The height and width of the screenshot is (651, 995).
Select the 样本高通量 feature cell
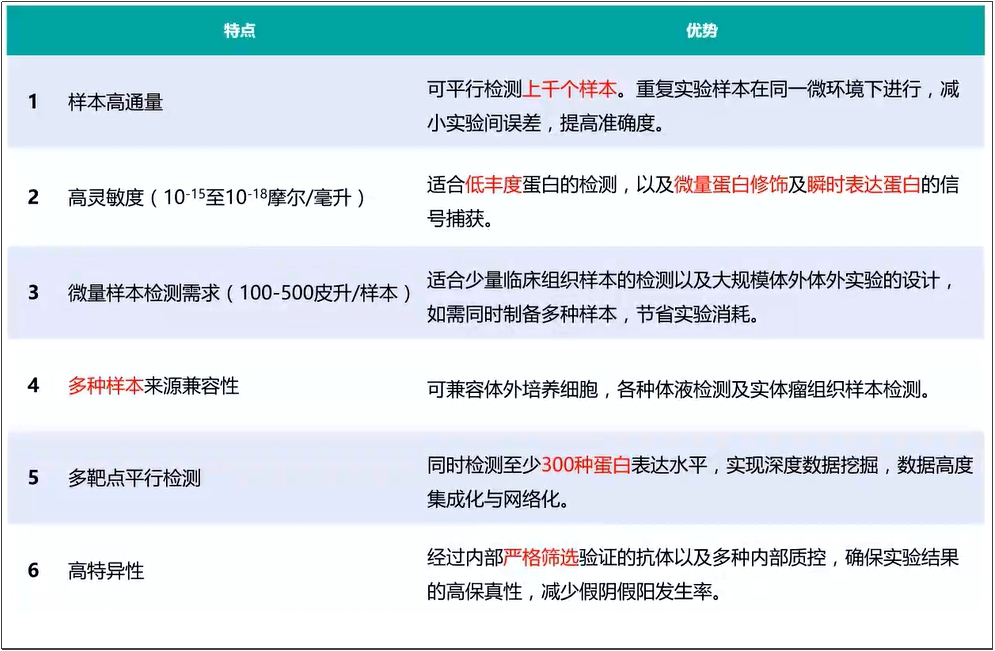[115, 102]
